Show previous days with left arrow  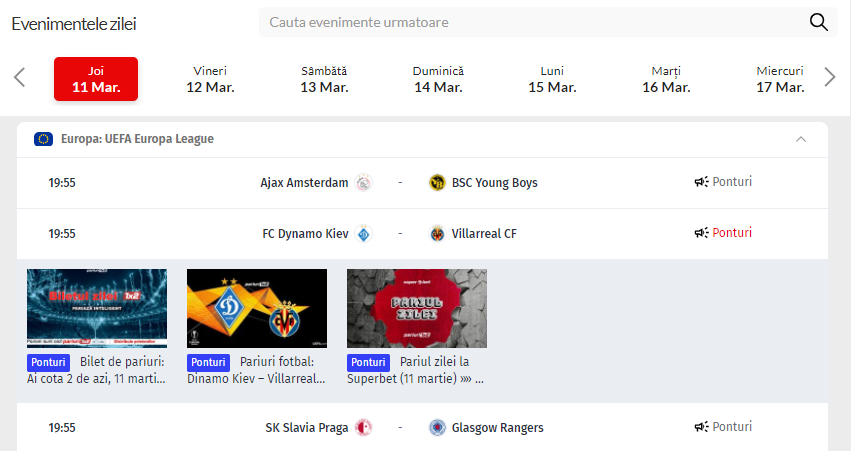coord(19,78)
